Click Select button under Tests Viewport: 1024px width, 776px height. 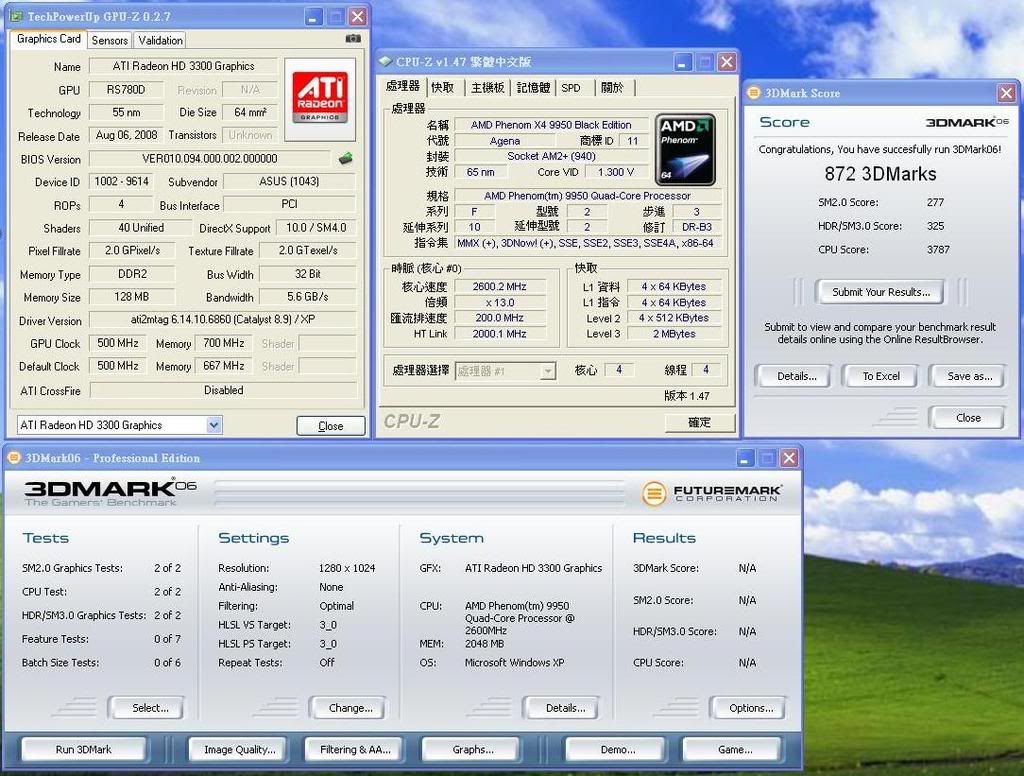click(150, 708)
